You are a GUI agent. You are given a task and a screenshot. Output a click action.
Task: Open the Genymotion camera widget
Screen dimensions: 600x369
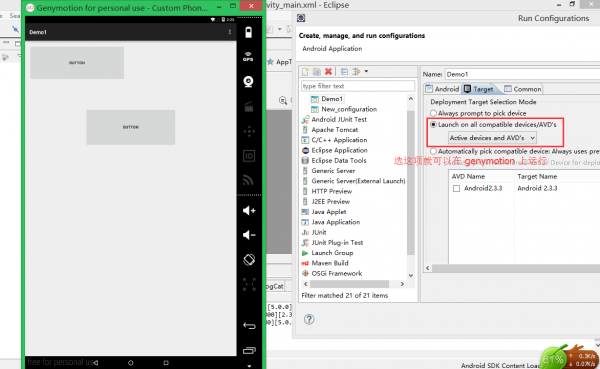(249, 82)
